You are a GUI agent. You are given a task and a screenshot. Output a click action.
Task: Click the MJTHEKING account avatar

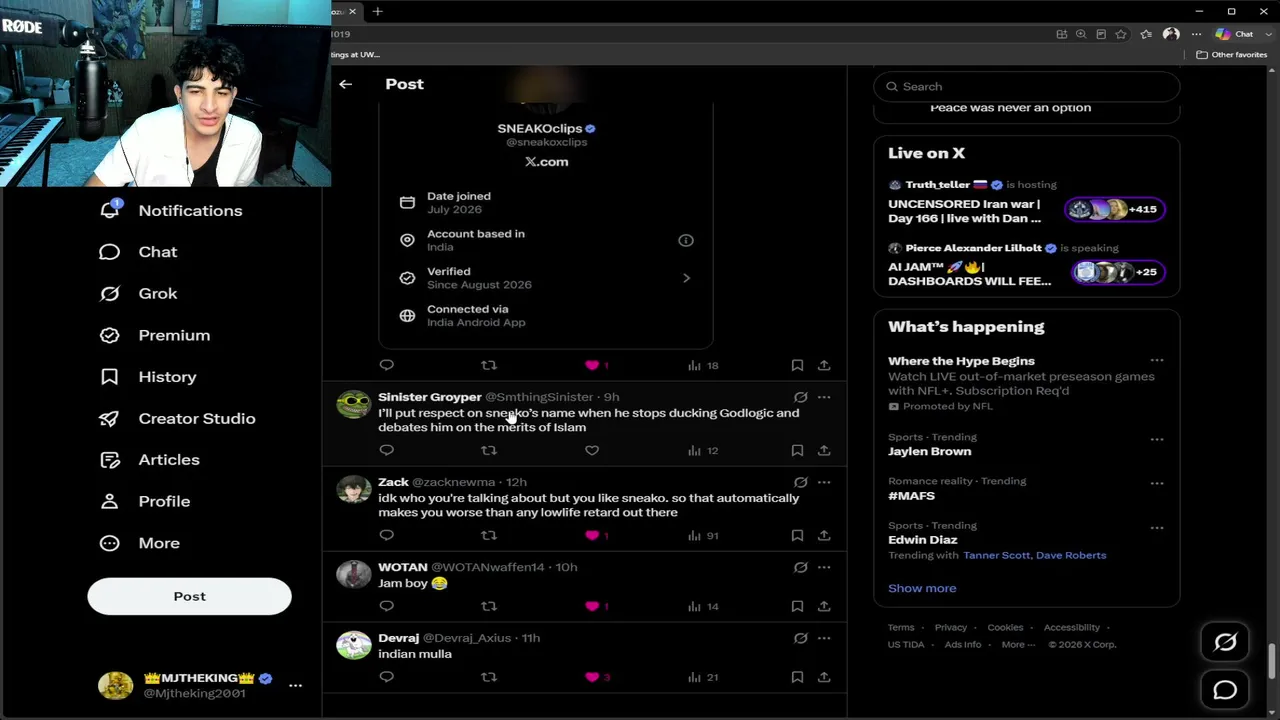115,685
